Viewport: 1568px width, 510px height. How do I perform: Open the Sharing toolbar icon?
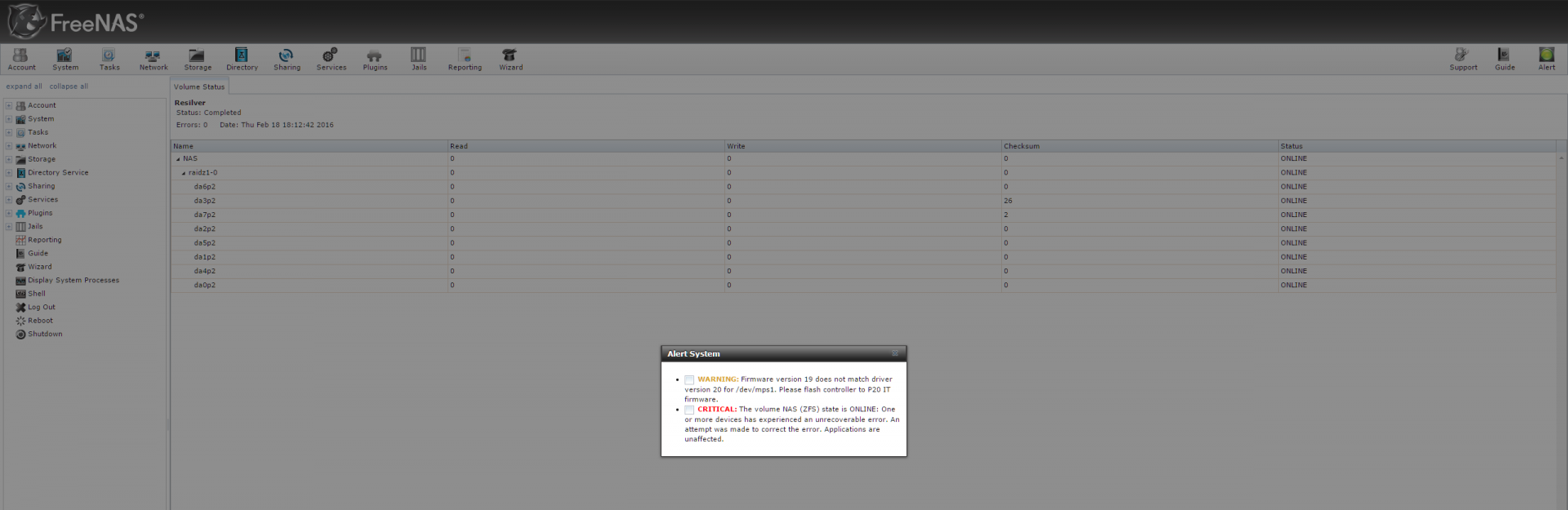tap(287, 59)
